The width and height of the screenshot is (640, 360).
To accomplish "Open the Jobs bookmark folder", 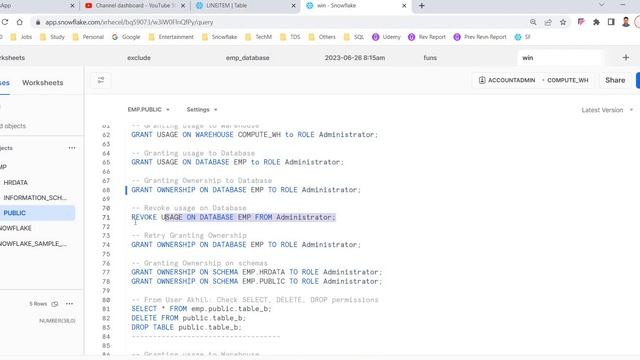I will point(21,37).
